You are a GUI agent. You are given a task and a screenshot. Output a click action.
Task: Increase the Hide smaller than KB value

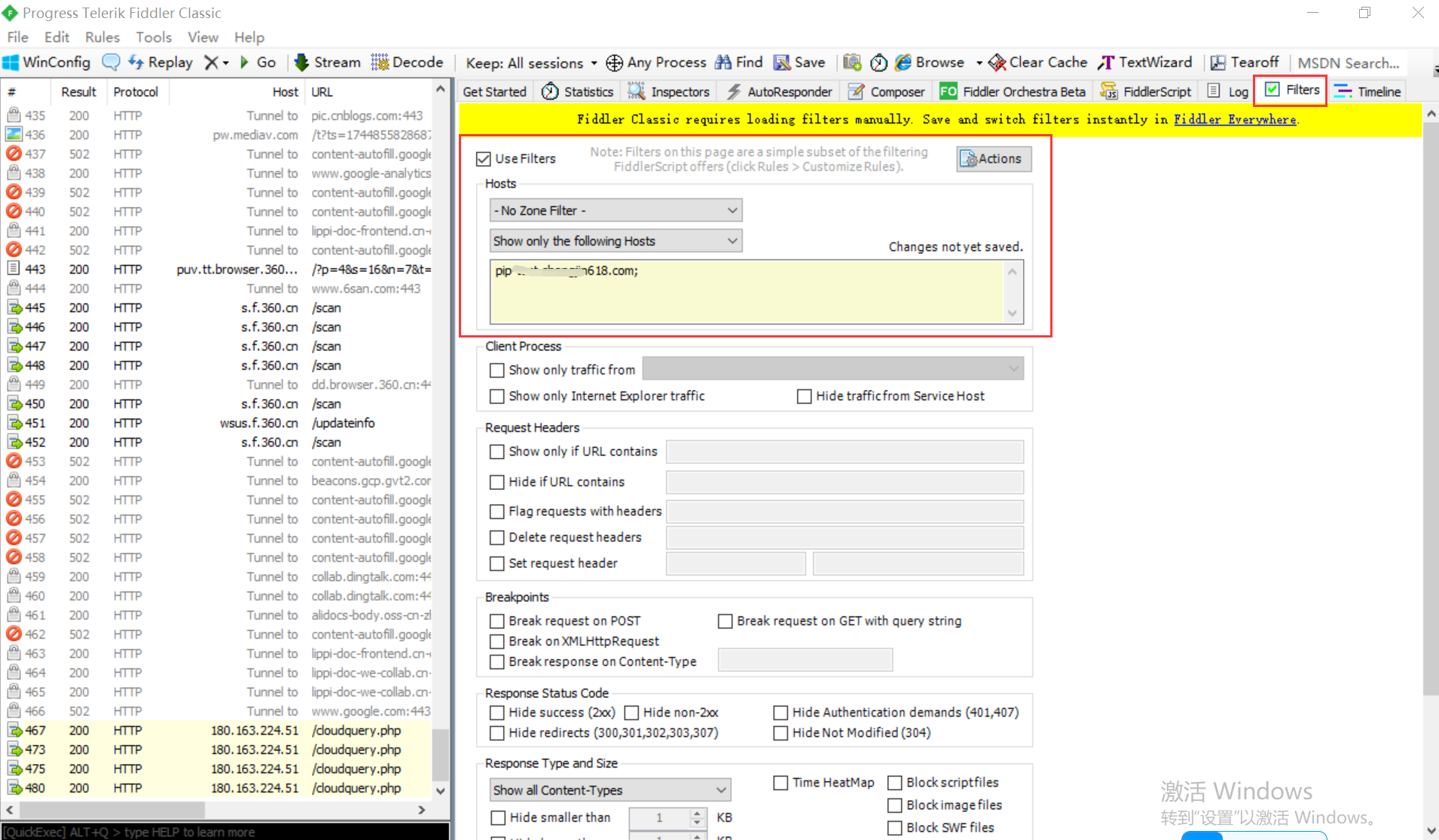[x=698, y=813]
